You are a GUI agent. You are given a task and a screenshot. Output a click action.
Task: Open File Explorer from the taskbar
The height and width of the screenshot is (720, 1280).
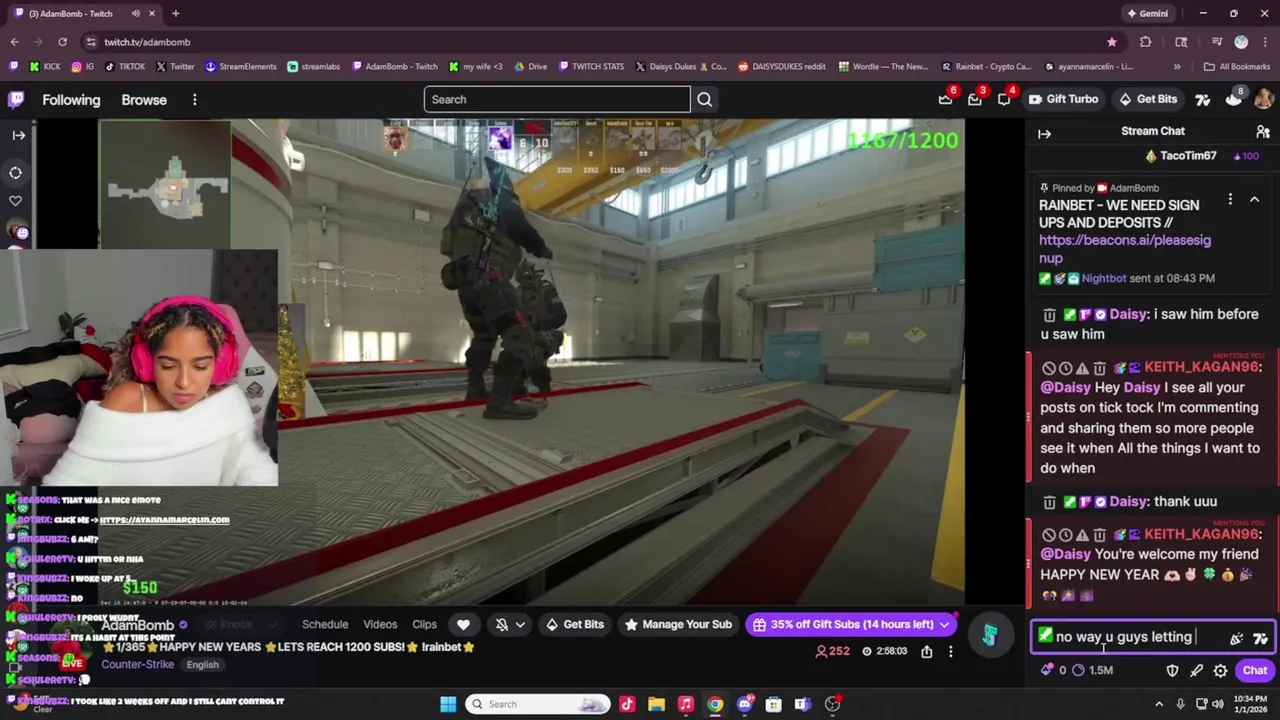click(656, 704)
